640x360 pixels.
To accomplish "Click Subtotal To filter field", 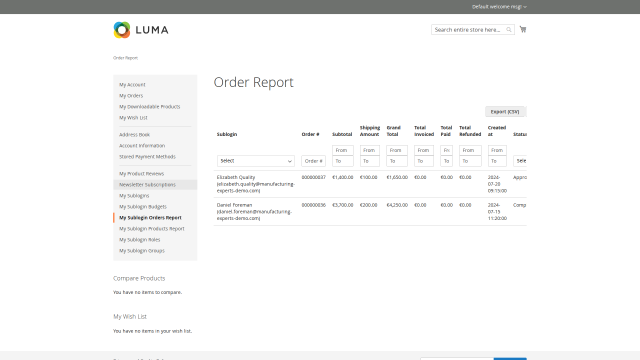I will point(343,161).
